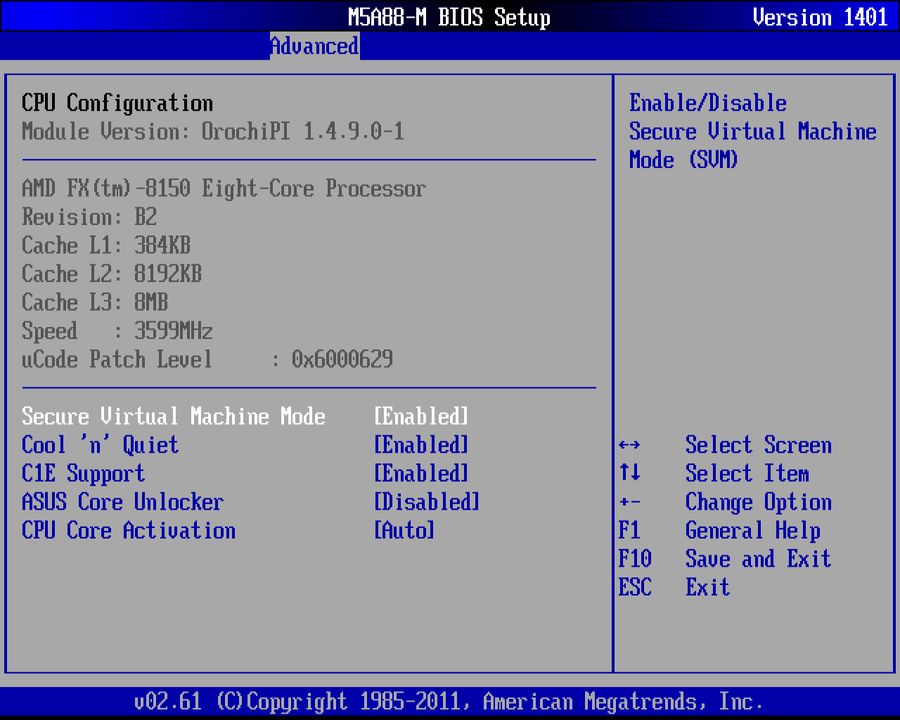Click the Speed 3599MHz line
Viewport: 900px width, 720px height.
(x=117, y=331)
